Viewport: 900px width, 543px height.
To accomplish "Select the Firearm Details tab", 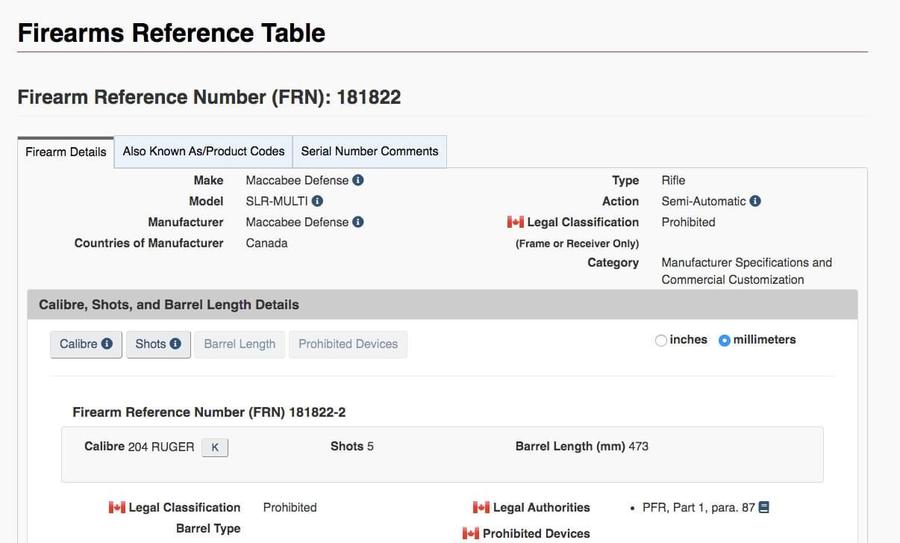I will (x=66, y=153).
